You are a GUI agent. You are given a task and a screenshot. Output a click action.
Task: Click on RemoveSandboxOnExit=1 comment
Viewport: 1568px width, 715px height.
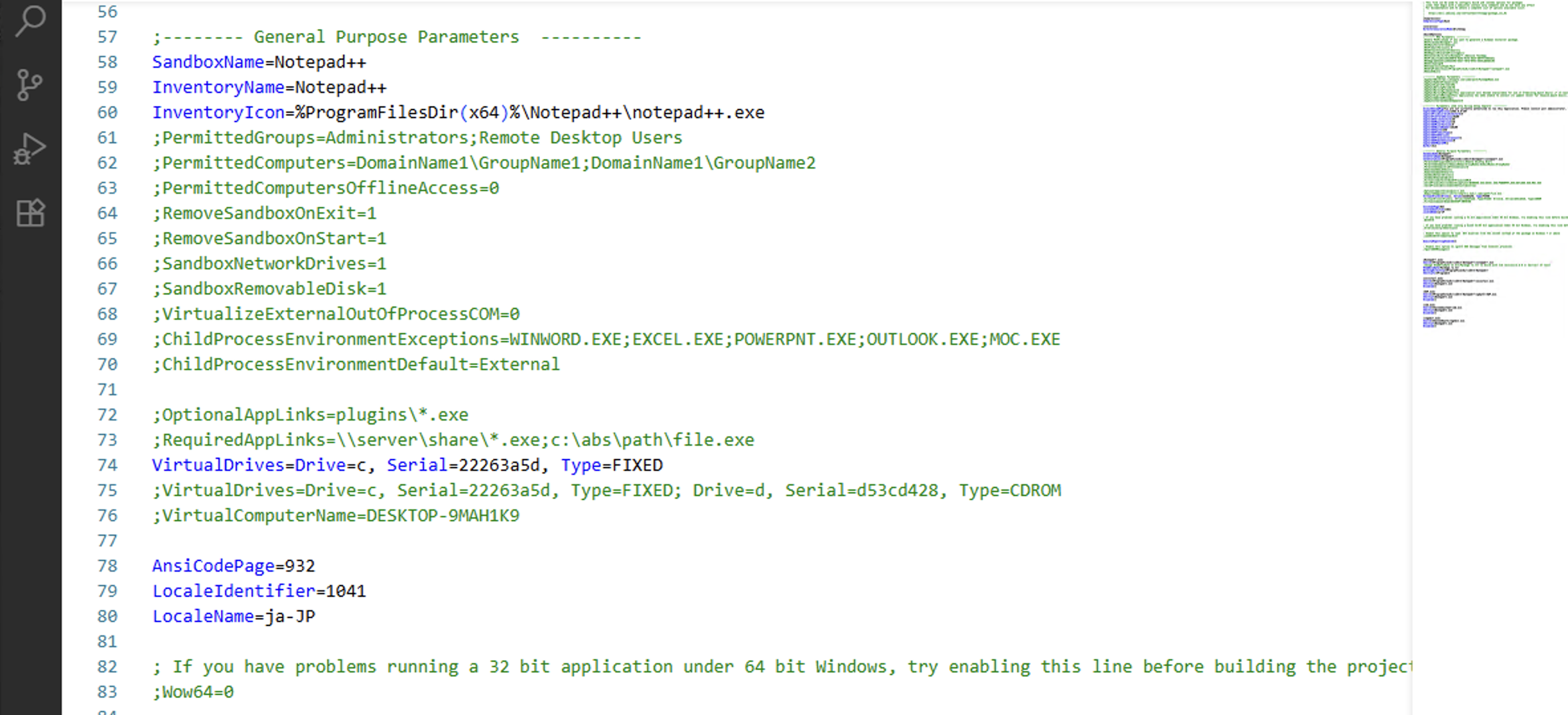(x=265, y=214)
